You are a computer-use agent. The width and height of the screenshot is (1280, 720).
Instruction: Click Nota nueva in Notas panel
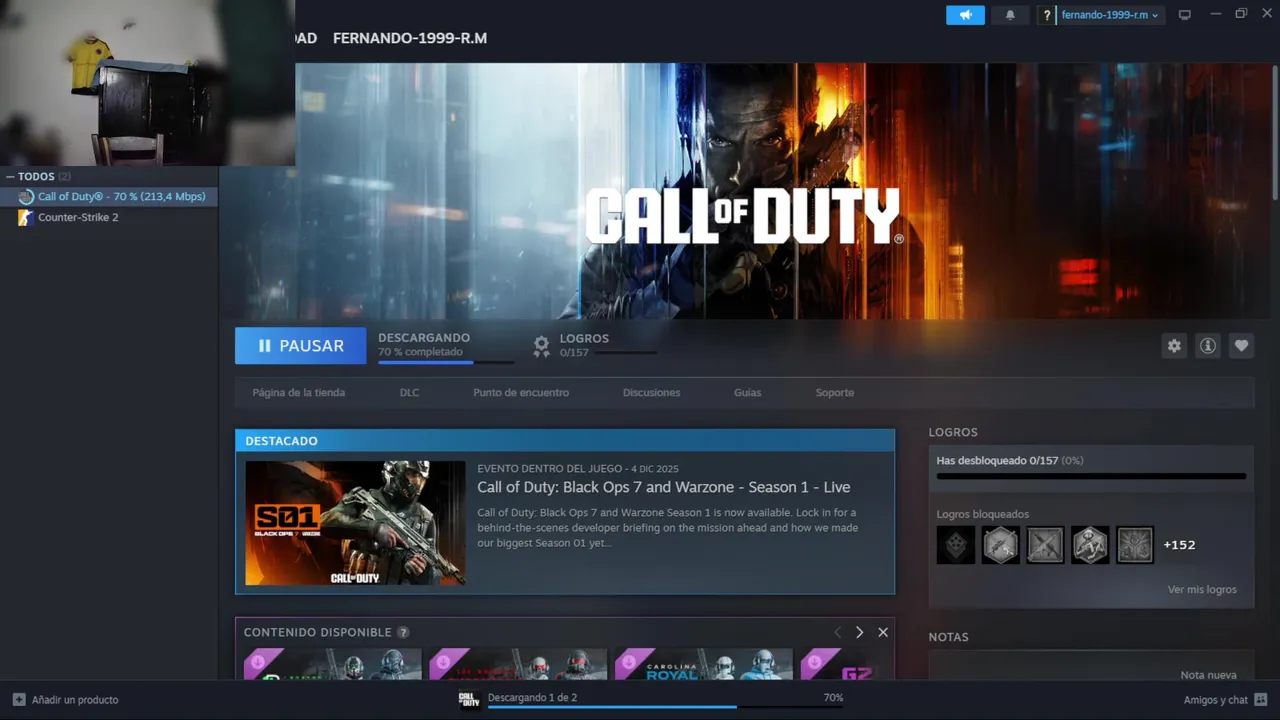pos(1208,675)
